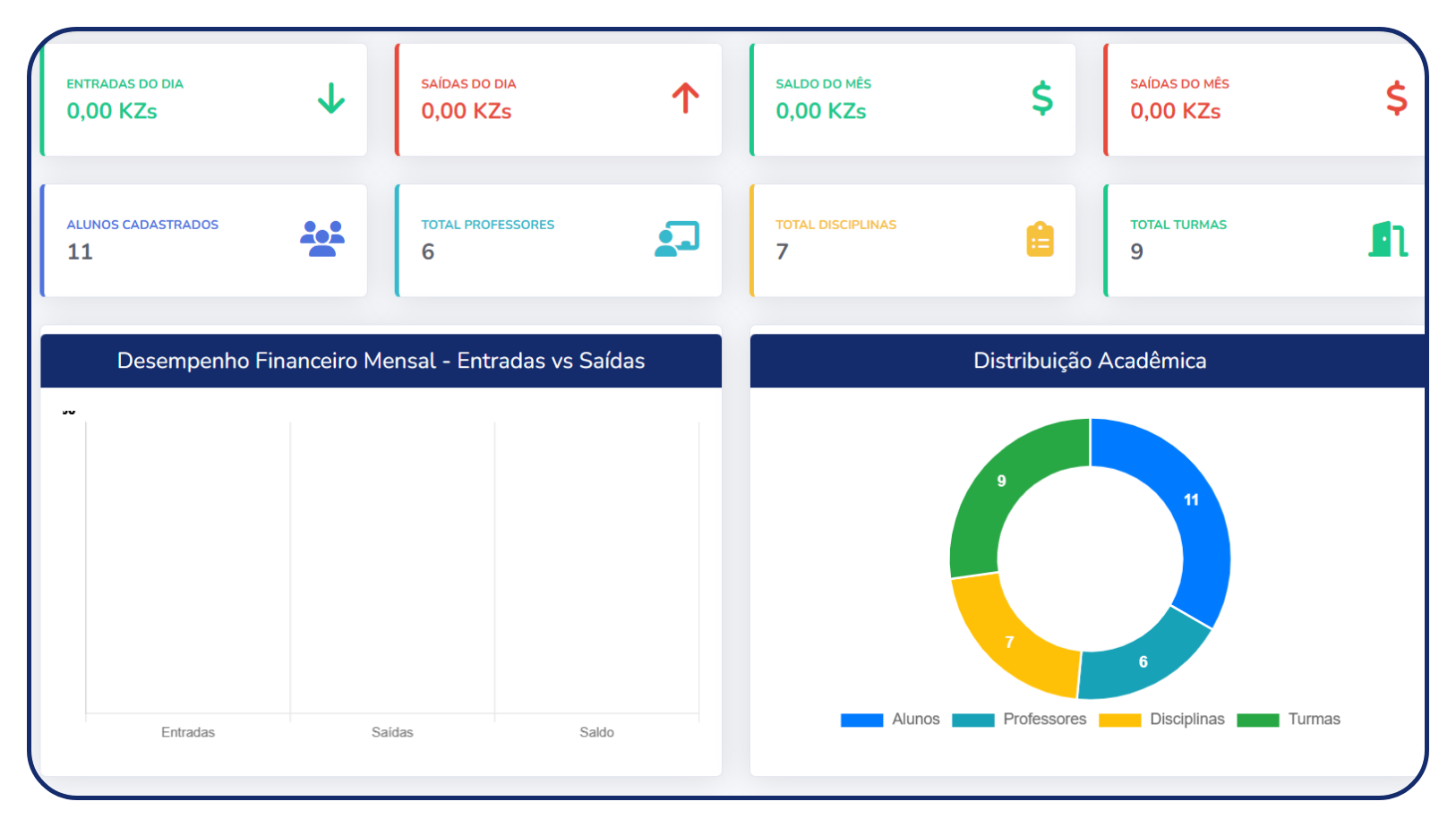Click the red dollar sign icon
Screen dimensions: 1456x827
tap(1395, 98)
